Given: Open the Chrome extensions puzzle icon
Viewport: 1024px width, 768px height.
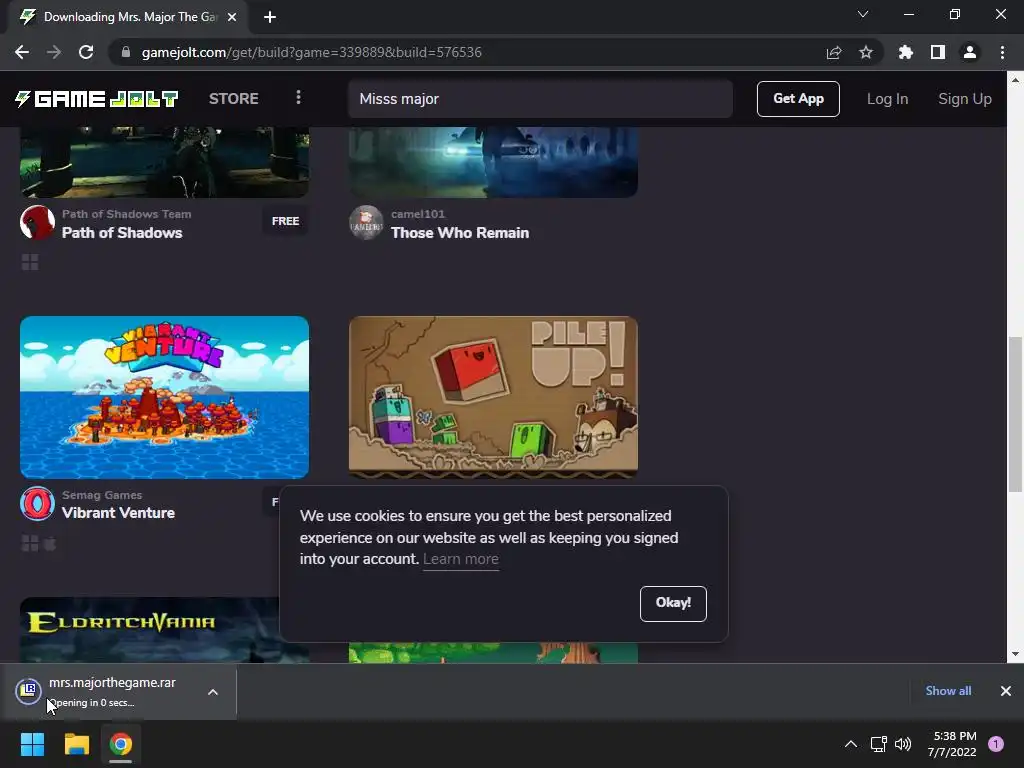Looking at the screenshot, I should [x=906, y=52].
